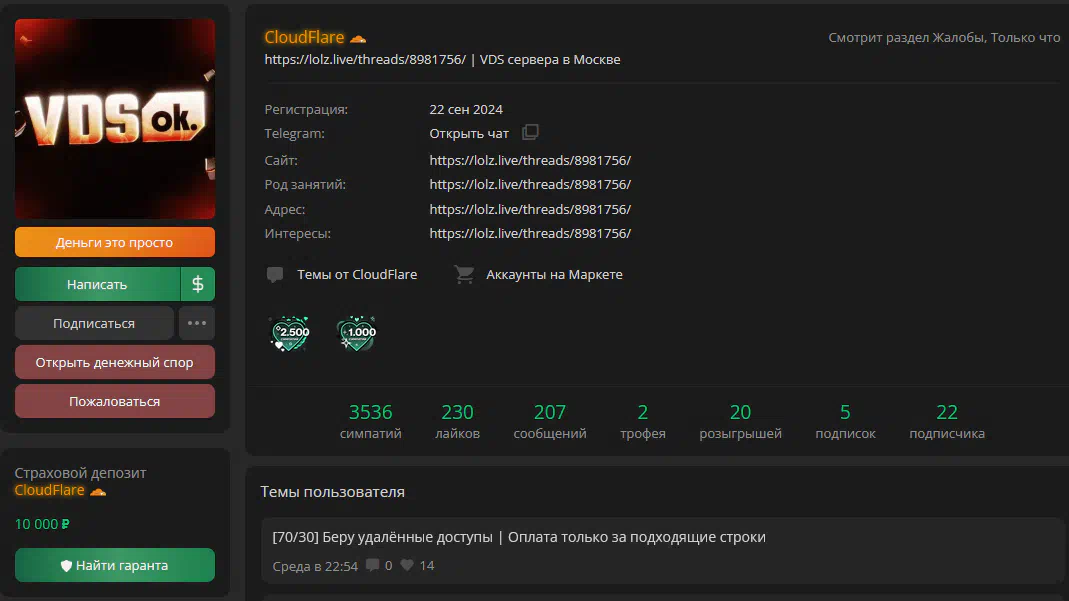Click the orange 'Деньги это просто' banner

pos(115,243)
